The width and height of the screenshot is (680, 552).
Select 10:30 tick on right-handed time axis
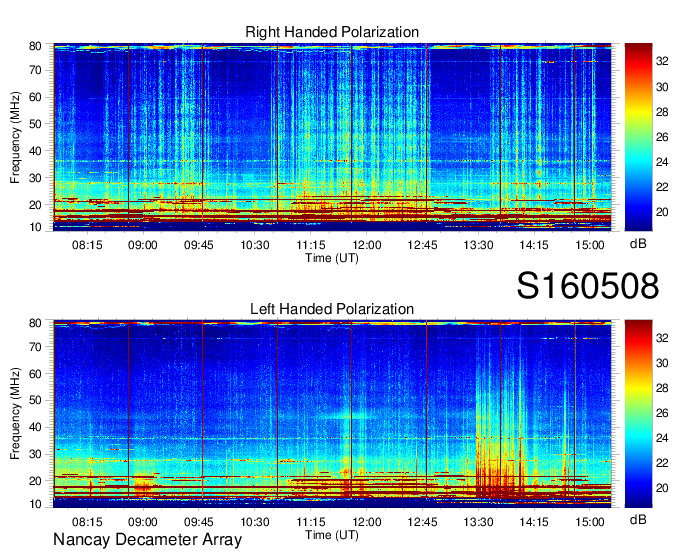pos(255,245)
